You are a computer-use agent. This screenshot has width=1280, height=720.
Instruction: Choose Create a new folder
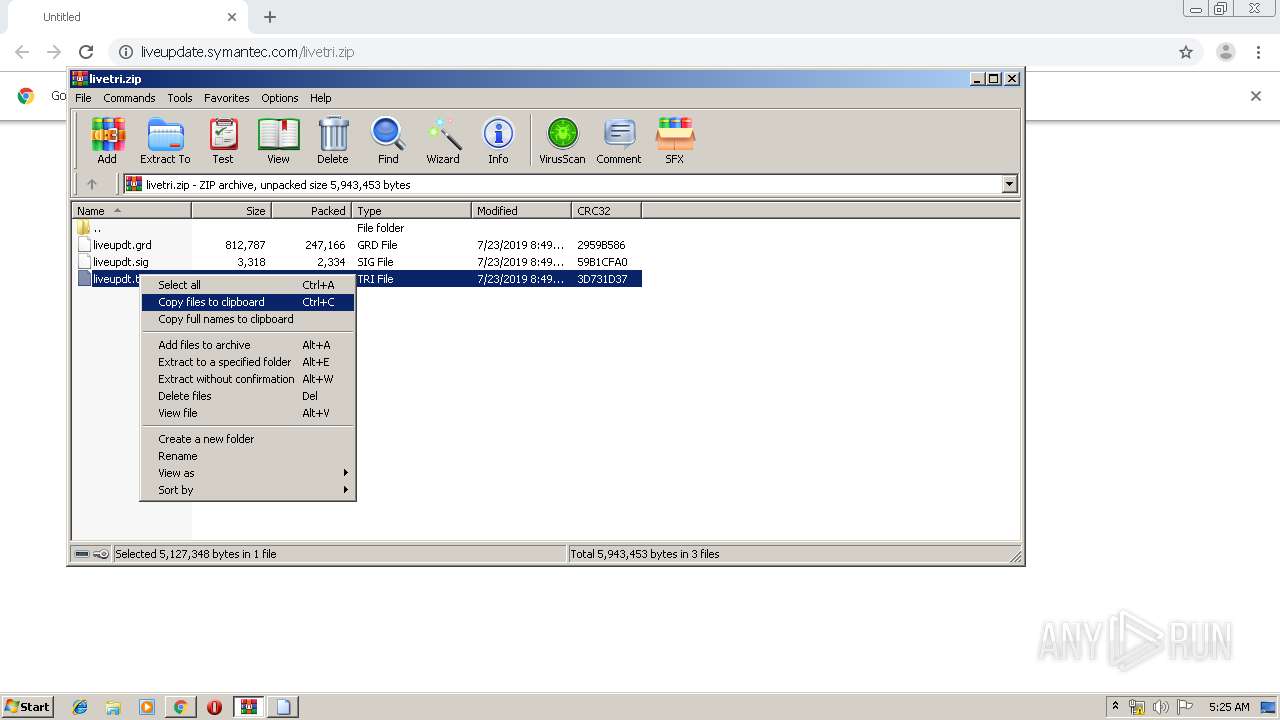tap(248, 439)
